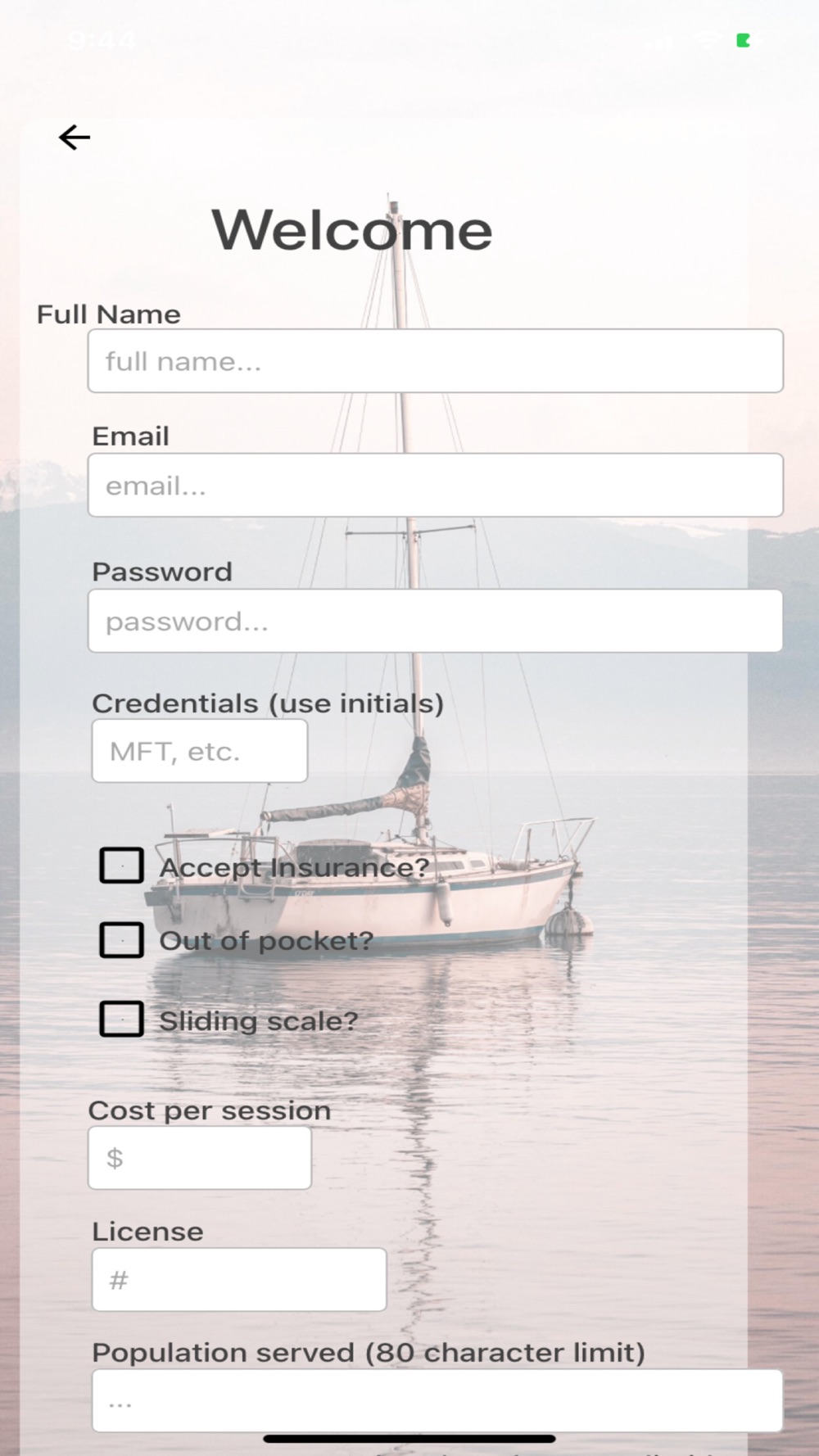
Task: Enable the Out of pocket checkbox
Action: pos(121,940)
